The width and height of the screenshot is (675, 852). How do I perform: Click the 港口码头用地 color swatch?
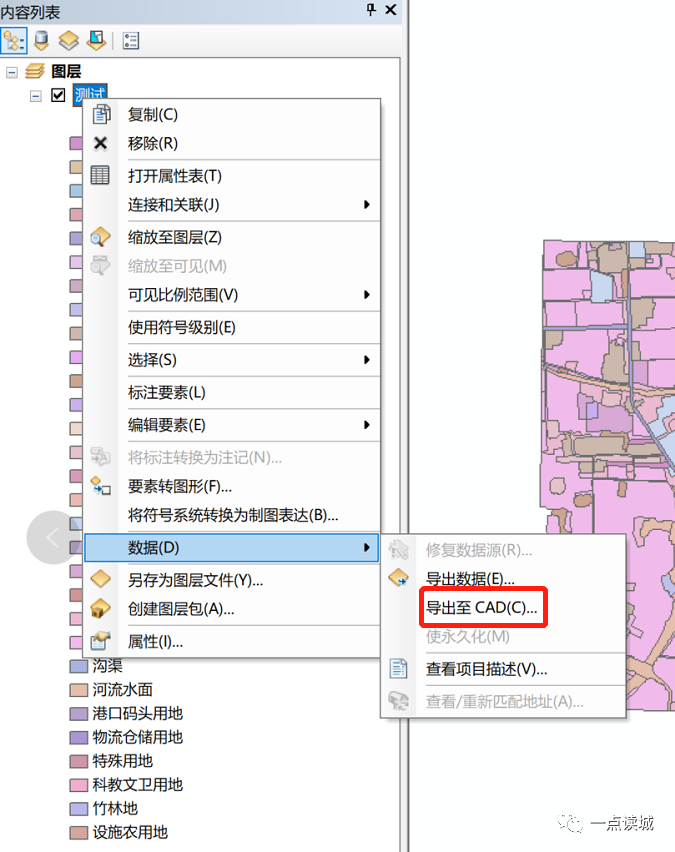(x=79, y=714)
